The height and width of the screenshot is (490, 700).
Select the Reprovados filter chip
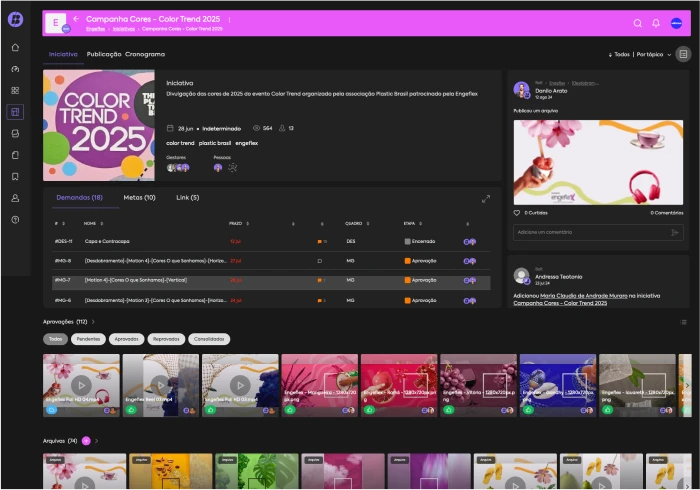tap(165, 339)
